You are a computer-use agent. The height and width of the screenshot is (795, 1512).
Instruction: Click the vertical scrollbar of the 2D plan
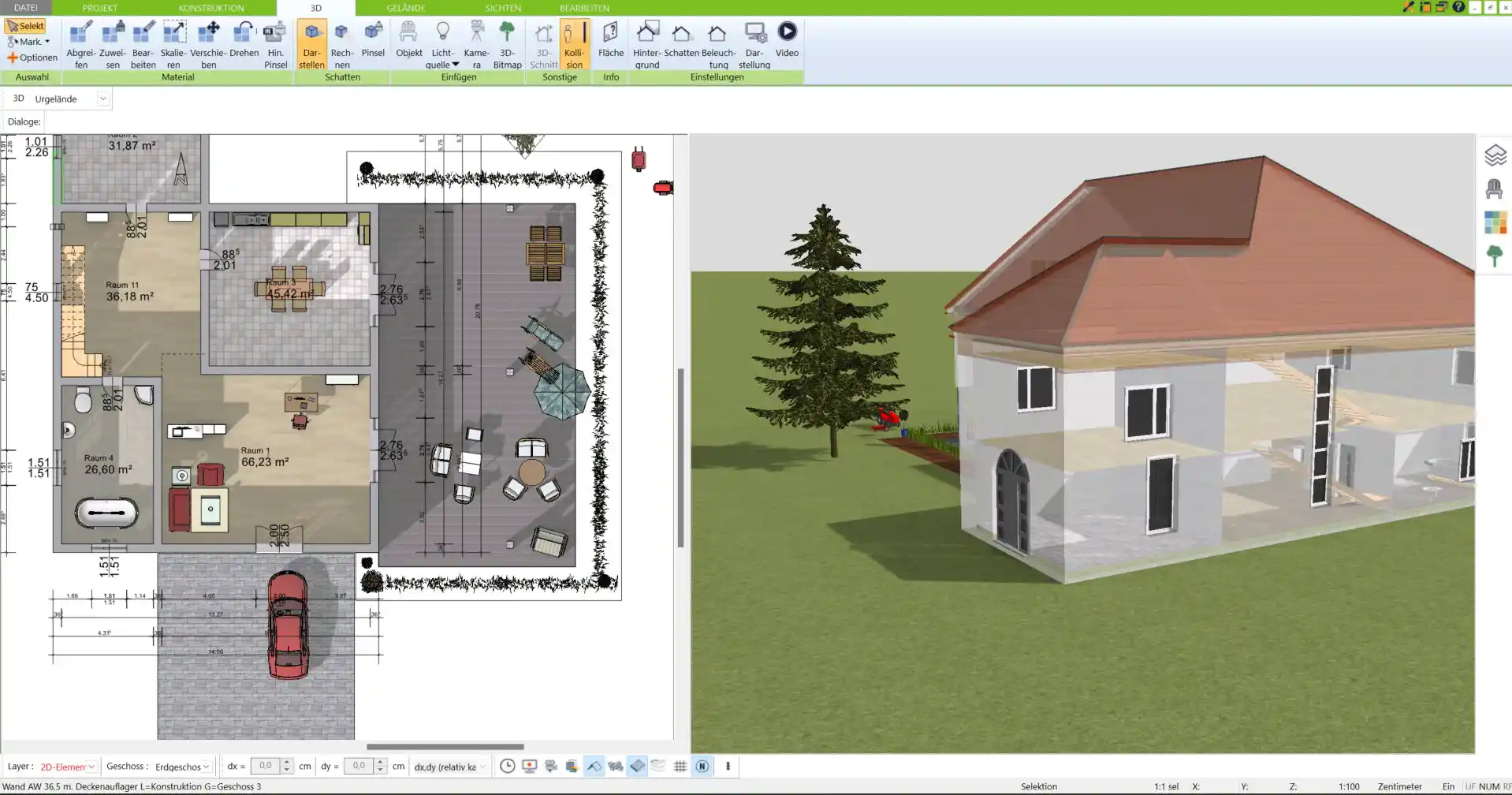click(680, 457)
